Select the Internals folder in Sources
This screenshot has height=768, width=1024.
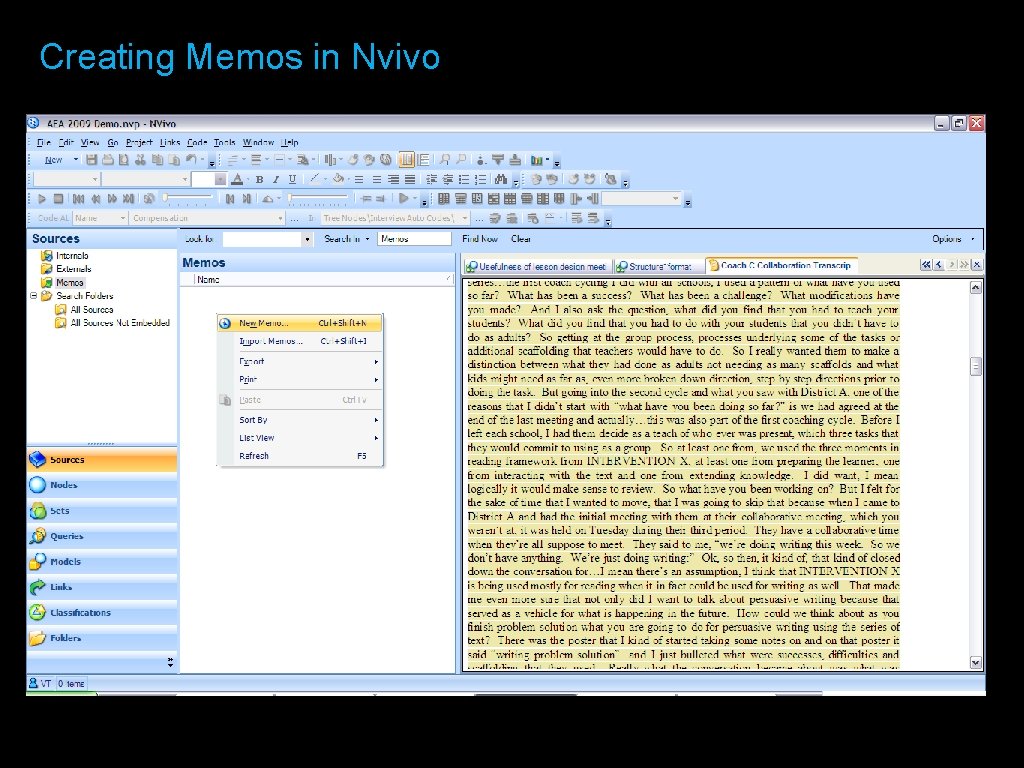65,255
